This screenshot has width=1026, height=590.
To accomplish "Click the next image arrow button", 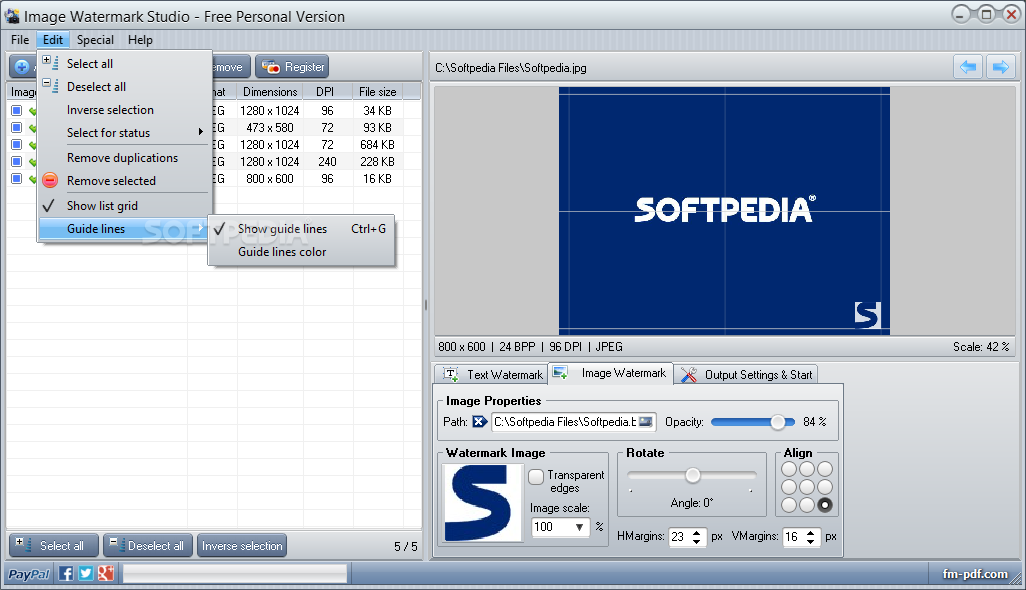I will [x=1000, y=67].
